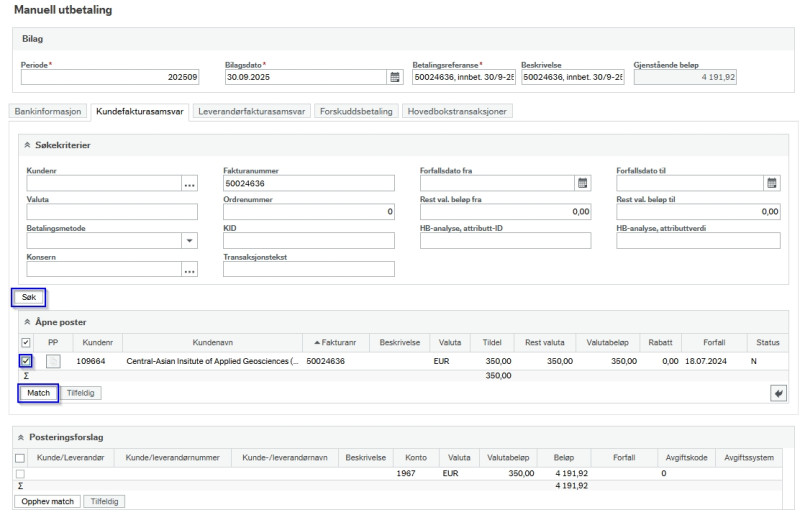Select the Kundefakturasamsvar tab
Screen dimensions: 800x515
[140, 111]
